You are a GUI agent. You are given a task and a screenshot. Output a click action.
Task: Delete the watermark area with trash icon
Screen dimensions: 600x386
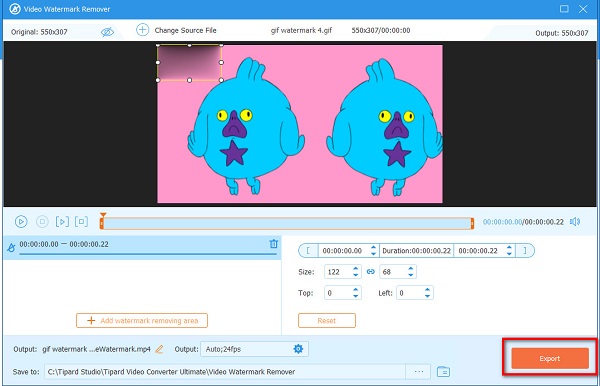coord(274,244)
